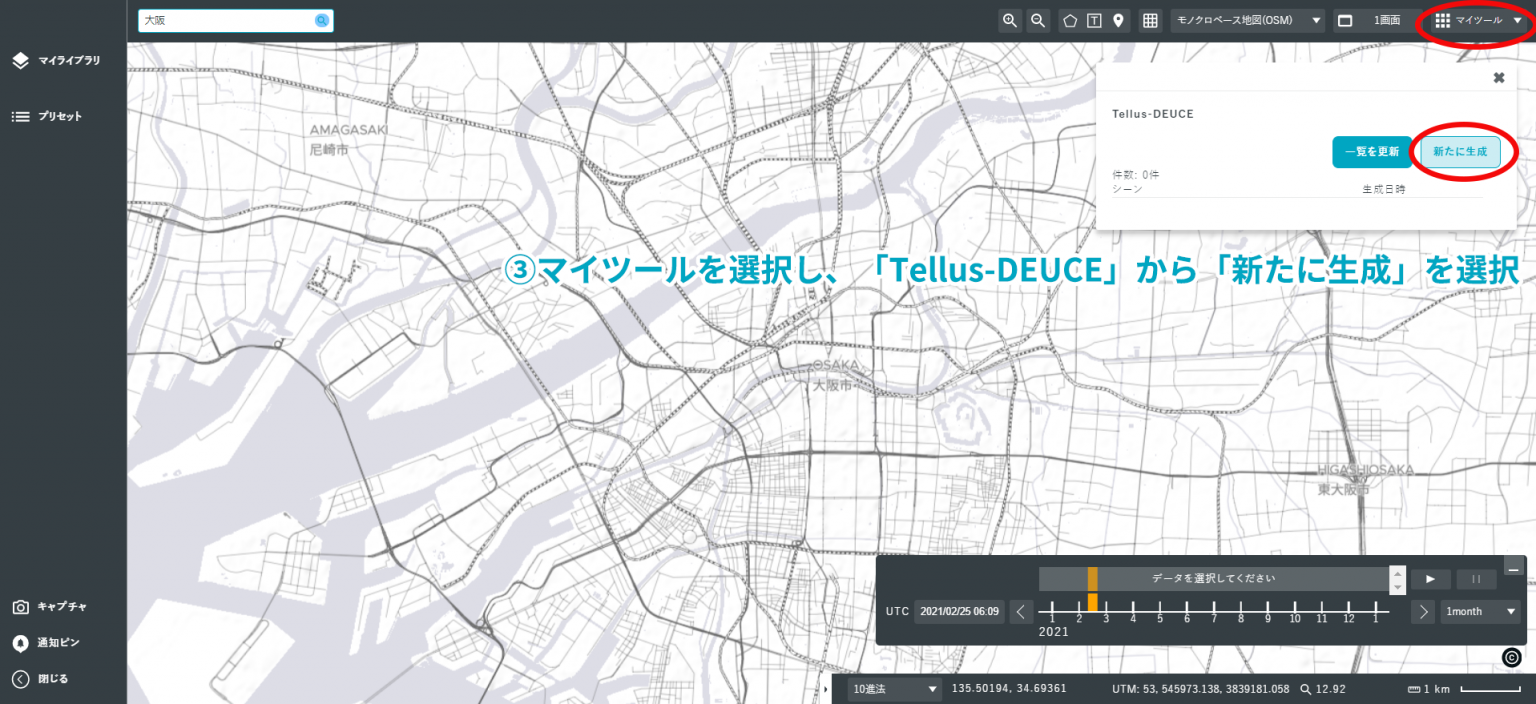1536x704 pixels.
Task: Click the 一覧を更新 button
Action: tap(1372, 152)
